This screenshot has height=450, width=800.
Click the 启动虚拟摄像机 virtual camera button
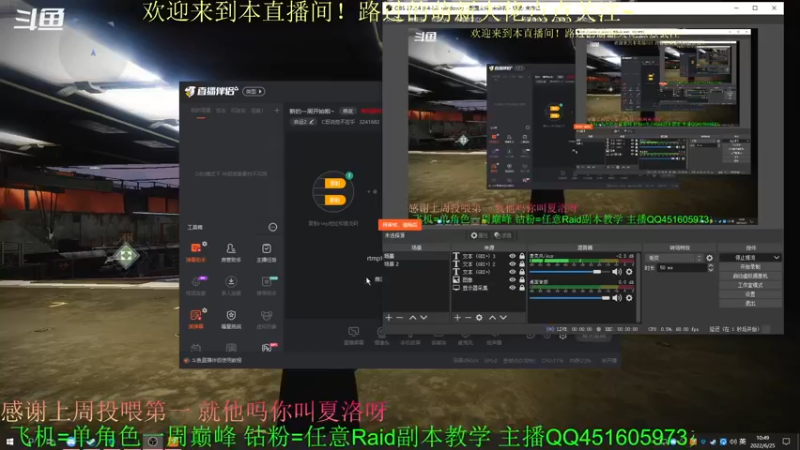[750, 276]
